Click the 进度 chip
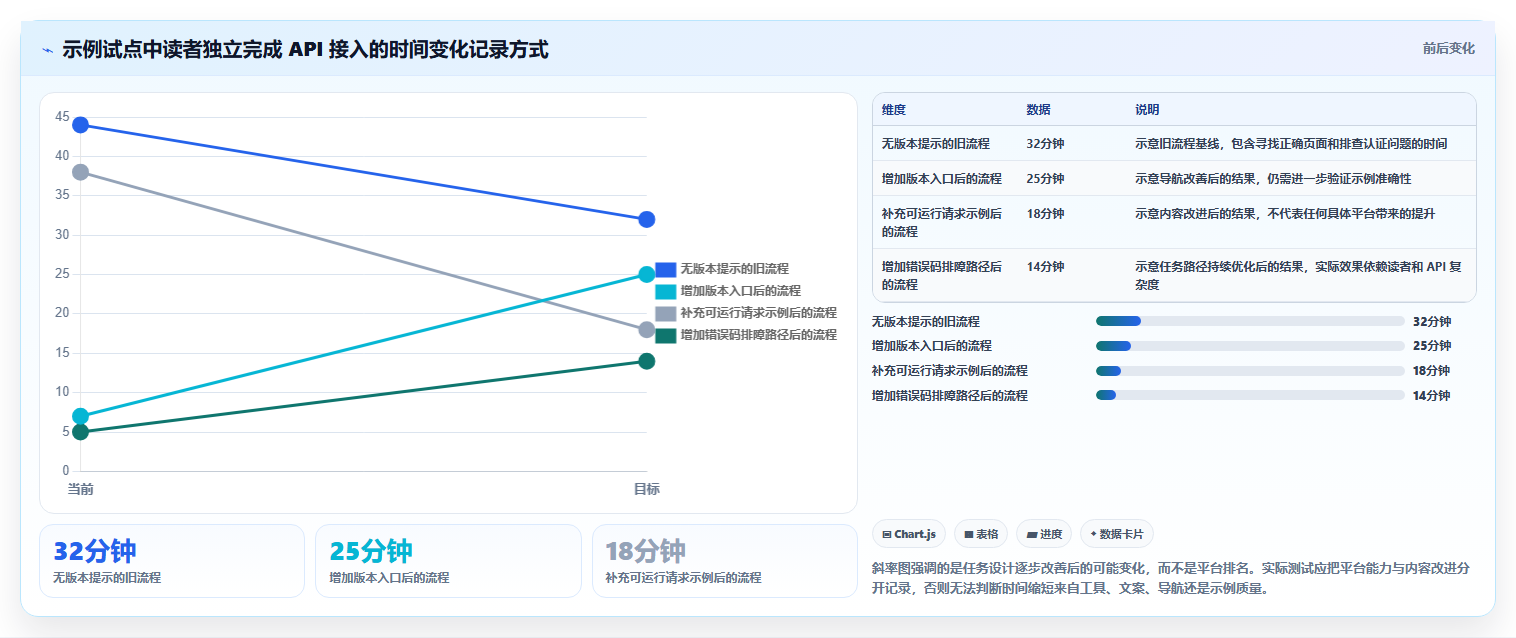Viewport: 1516px width, 638px height. click(1044, 534)
